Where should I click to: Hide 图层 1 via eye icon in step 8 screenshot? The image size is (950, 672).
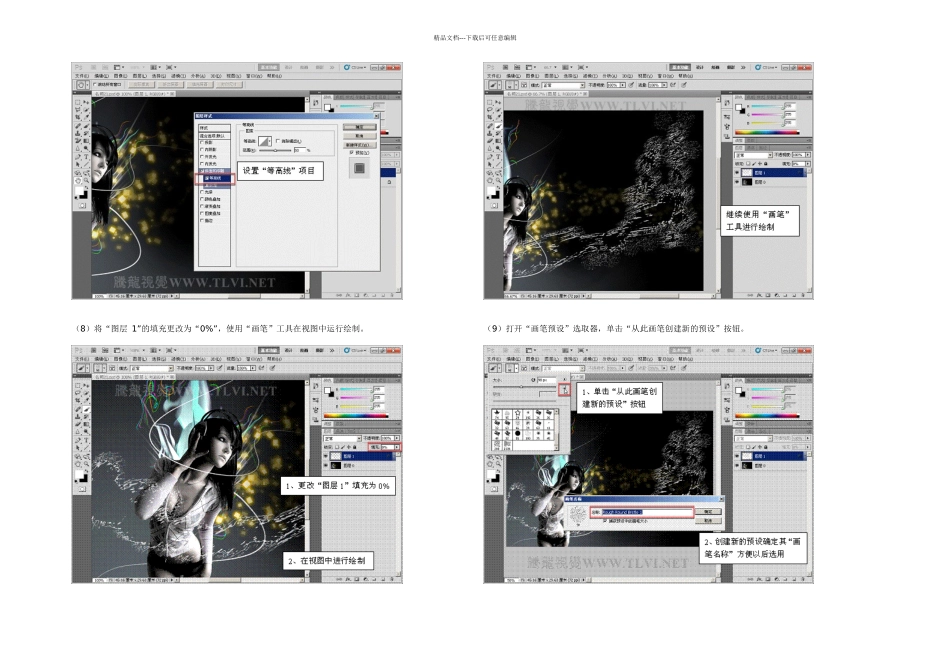click(324, 455)
